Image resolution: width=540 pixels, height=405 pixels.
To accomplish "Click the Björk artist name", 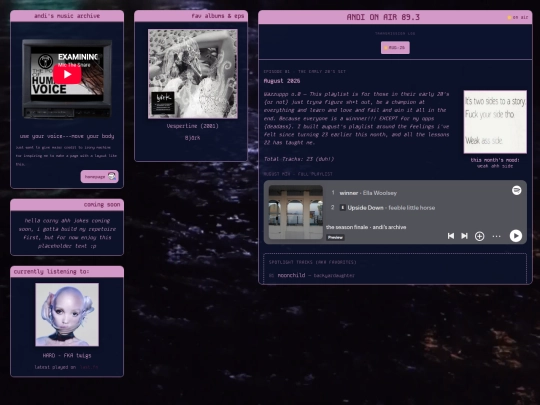I will [193, 138].
